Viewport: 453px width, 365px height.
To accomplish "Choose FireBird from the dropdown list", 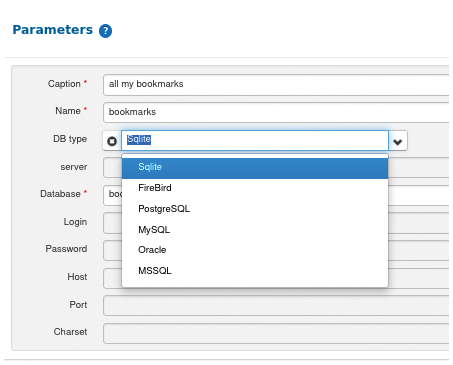I will 255,188.
